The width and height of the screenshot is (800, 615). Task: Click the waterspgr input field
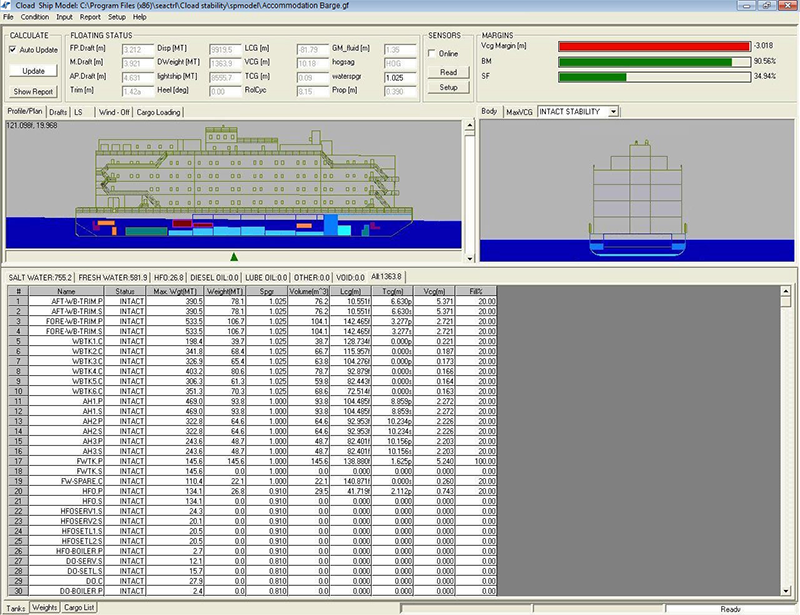pyautogui.click(x=399, y=76)
